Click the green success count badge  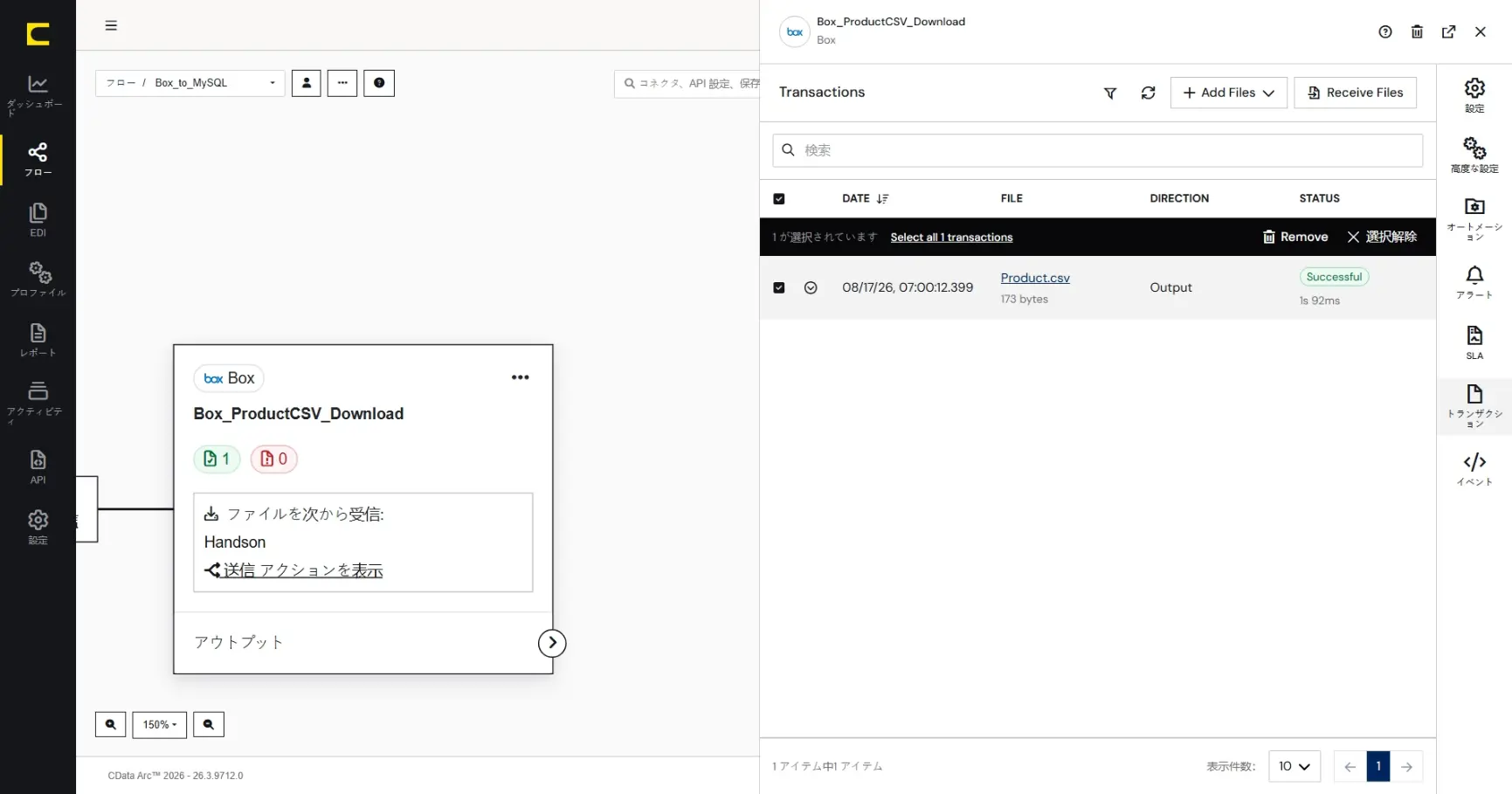click(x=217, y=459)
